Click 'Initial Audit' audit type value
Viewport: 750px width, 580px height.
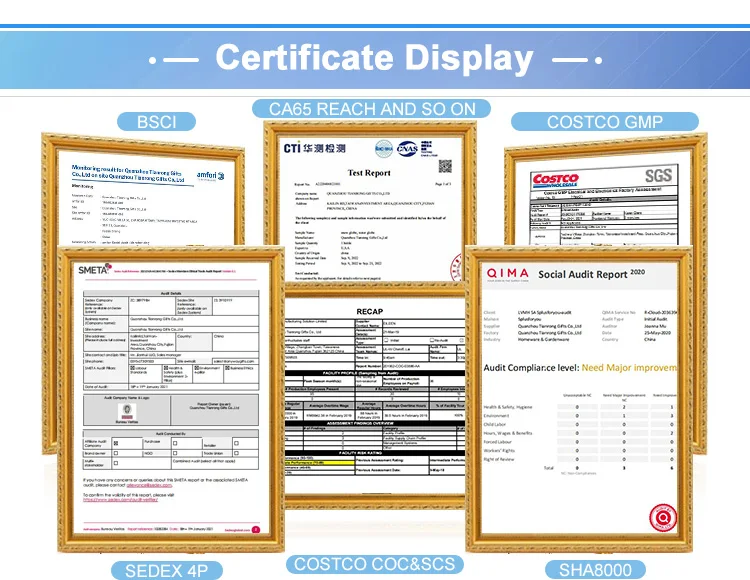[x=655, y=319]
